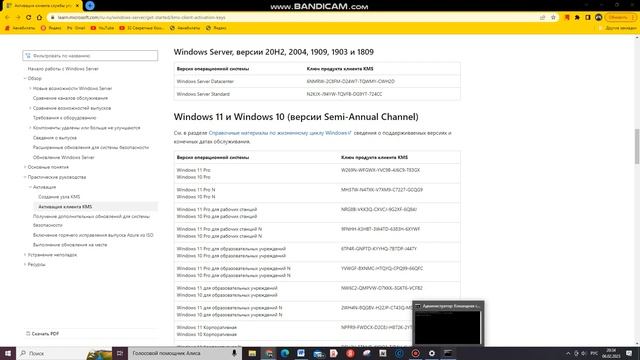640x360 pixels.
Task: Open File Explorer from the taskbar
Action: 252,353
